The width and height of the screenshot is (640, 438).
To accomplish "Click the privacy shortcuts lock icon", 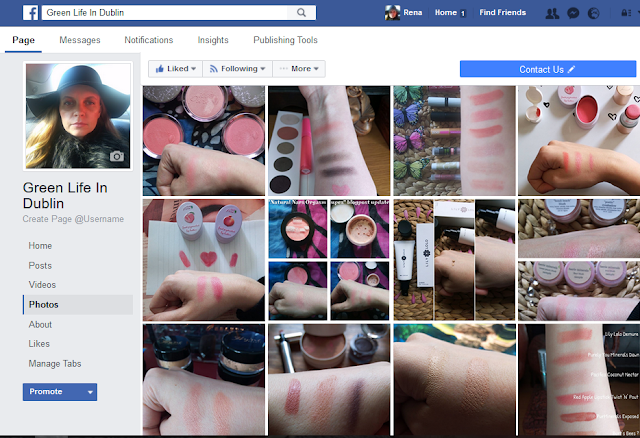I will (x=626, y=13).
